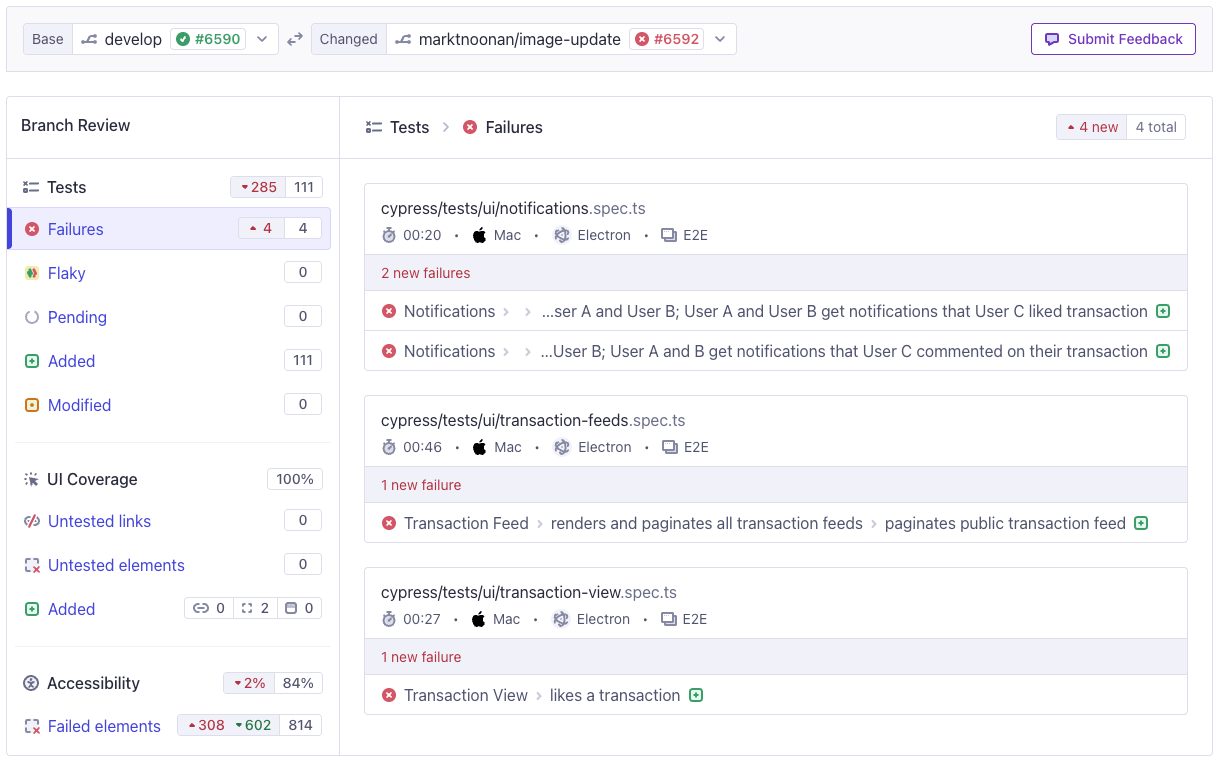Screen dimensions: 1219x762
Task: Open the Base branch develop dropdown
Action: pos(262,39)
